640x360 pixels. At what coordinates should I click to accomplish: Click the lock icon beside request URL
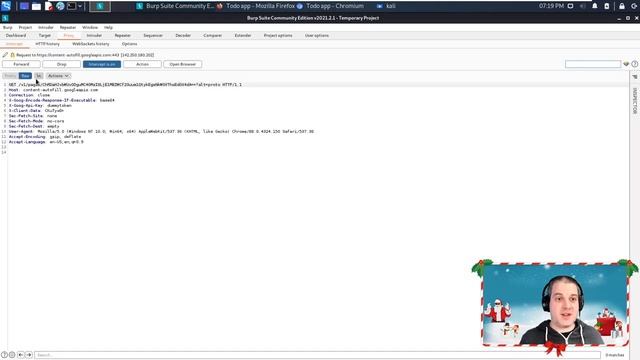(x=13, y=55)
